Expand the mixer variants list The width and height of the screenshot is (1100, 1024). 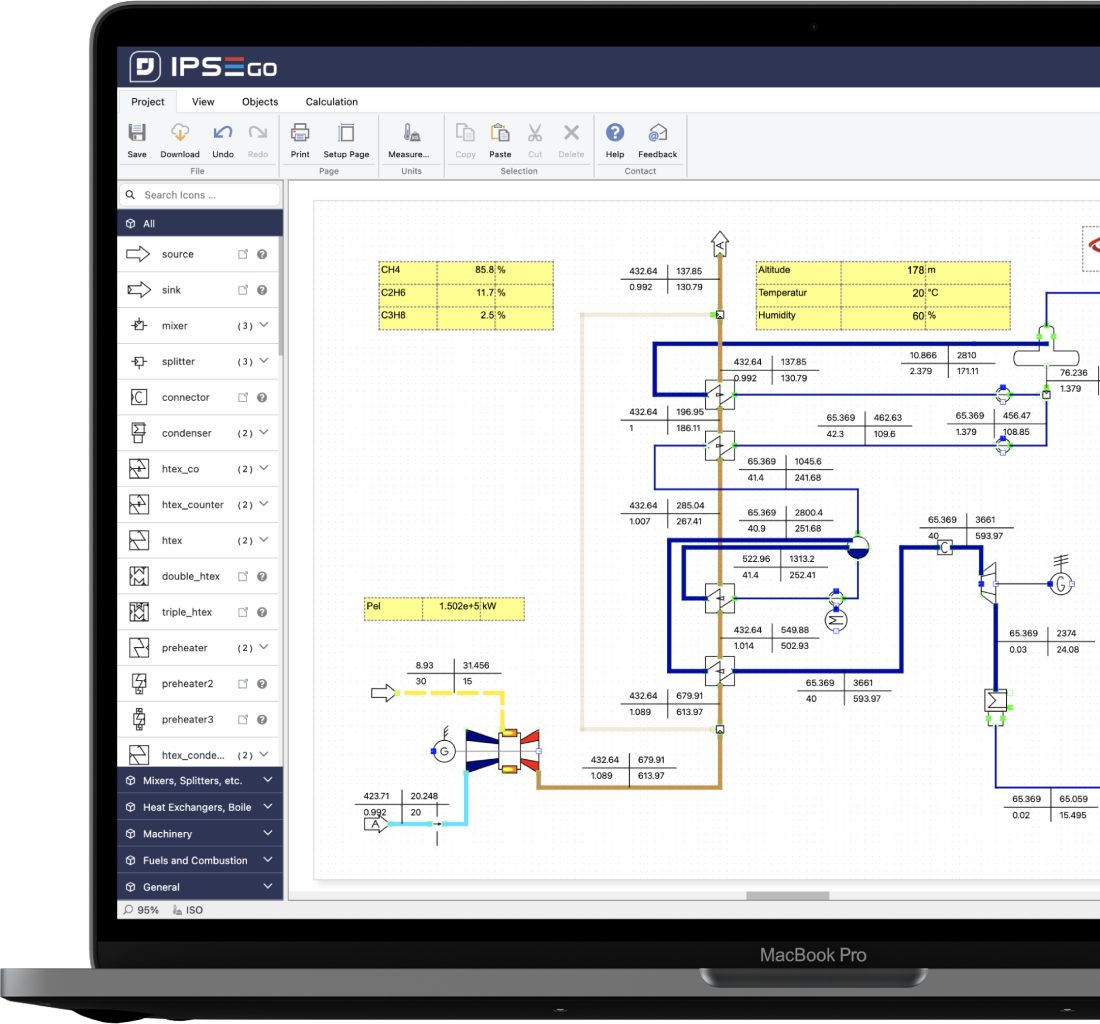(262, 325)
